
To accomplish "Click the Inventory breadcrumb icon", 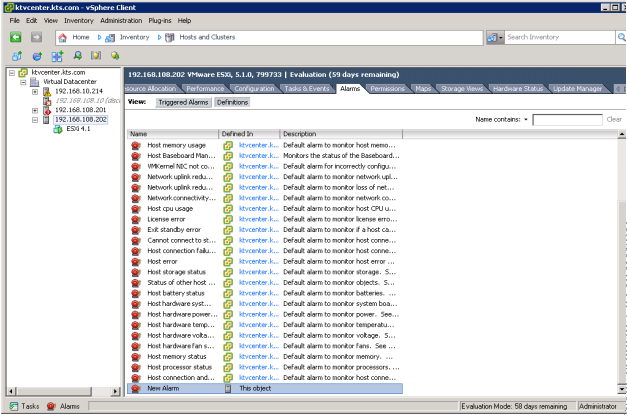I will point(110,38).
